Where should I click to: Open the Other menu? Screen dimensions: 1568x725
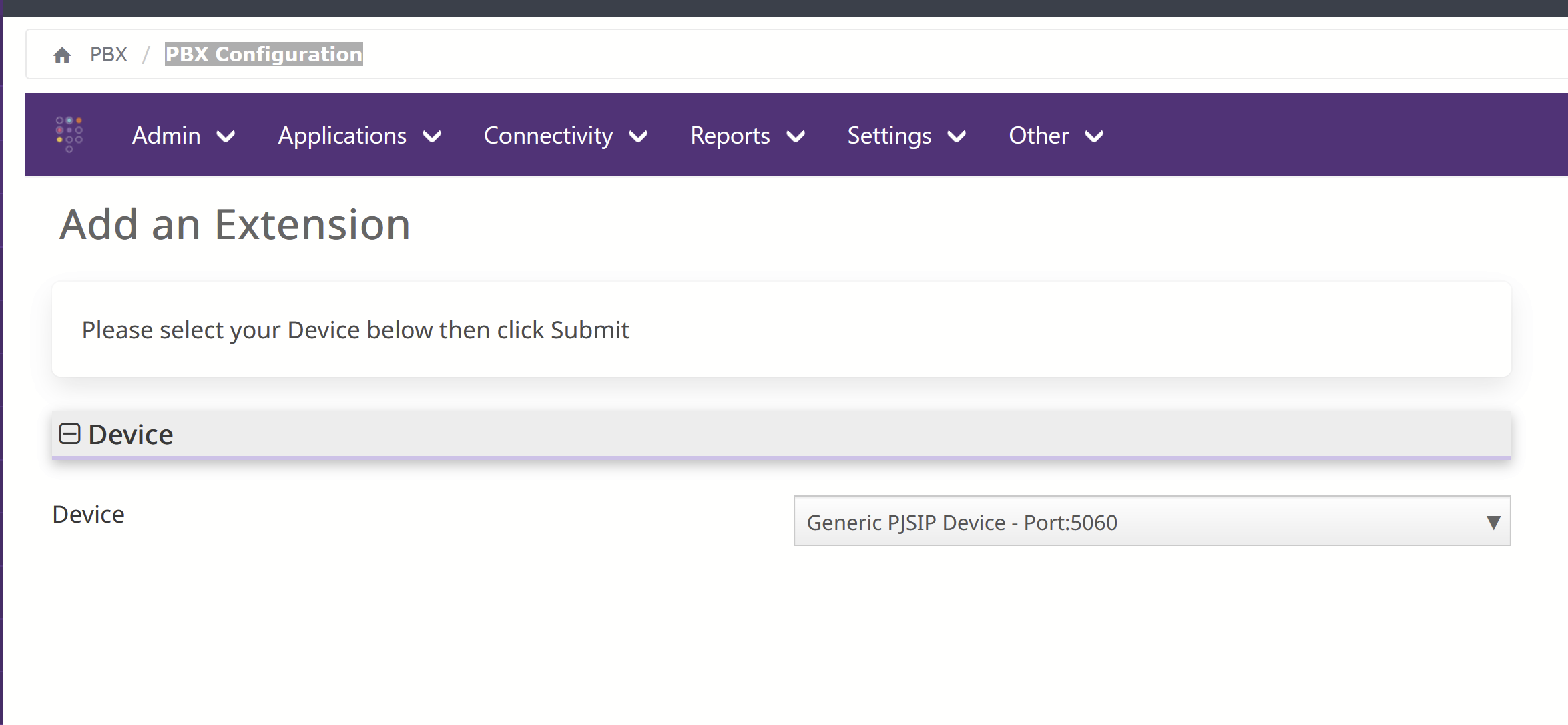point(1056,136)
